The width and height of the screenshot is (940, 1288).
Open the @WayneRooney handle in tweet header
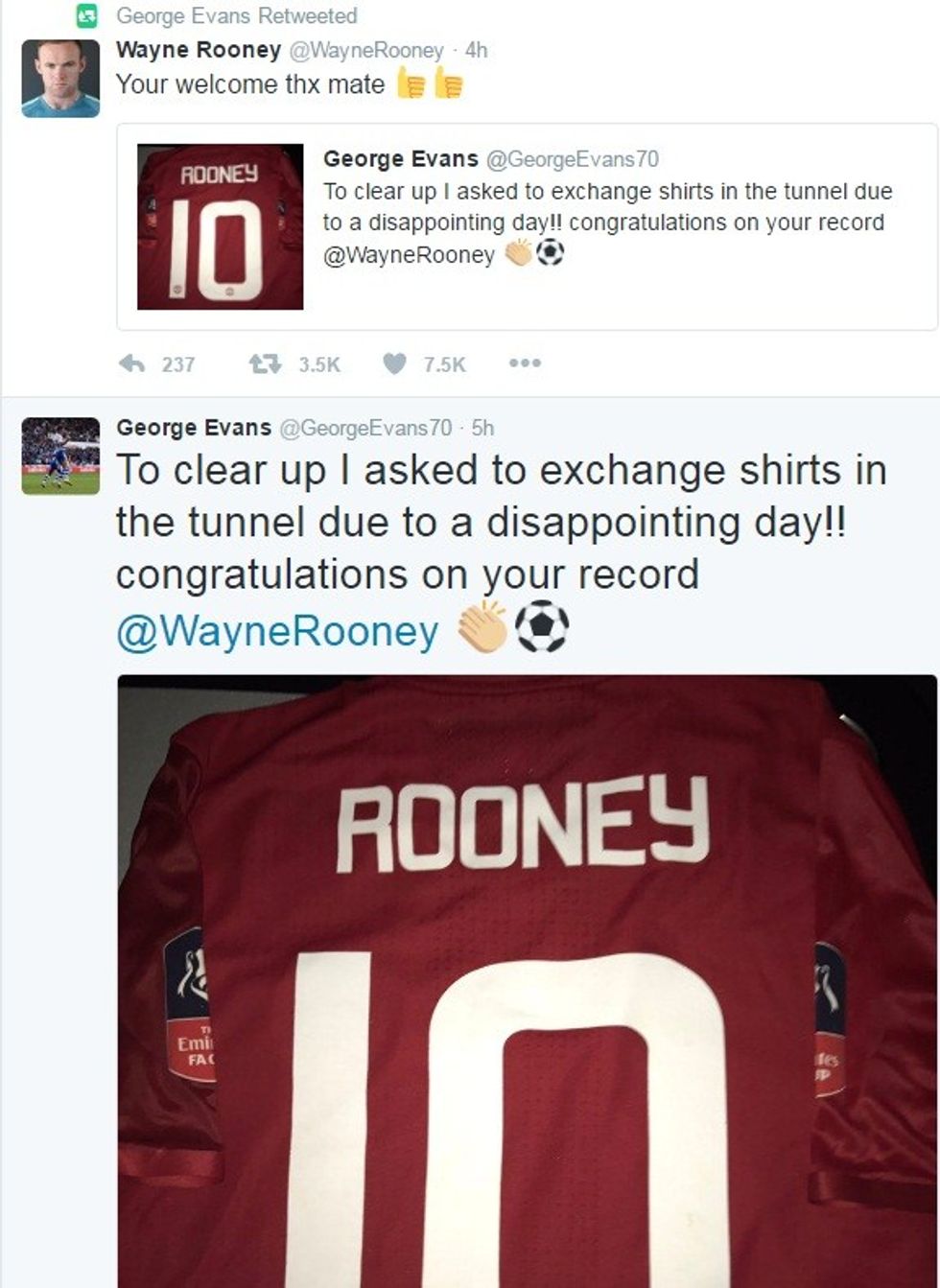click(x=365, y=50)
